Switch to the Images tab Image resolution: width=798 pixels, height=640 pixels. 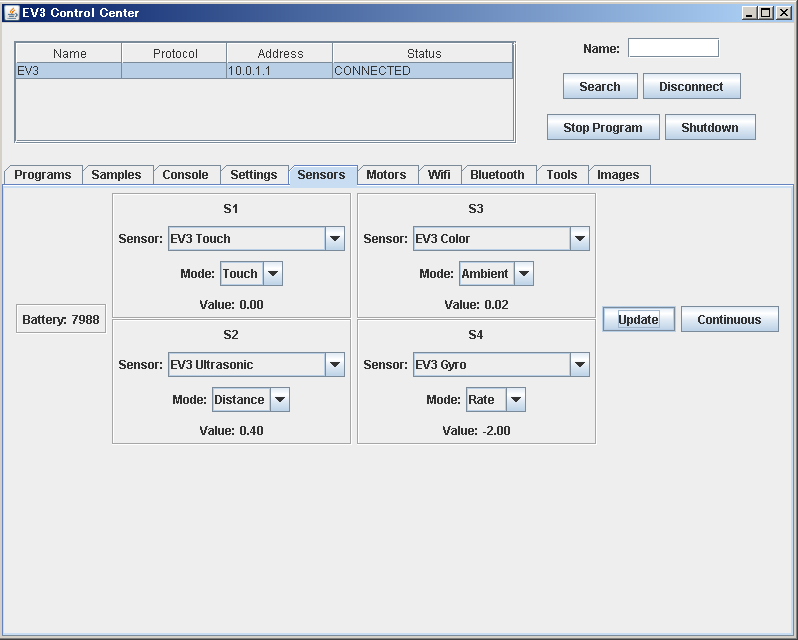pyautogui.click(x=618, y=174)
